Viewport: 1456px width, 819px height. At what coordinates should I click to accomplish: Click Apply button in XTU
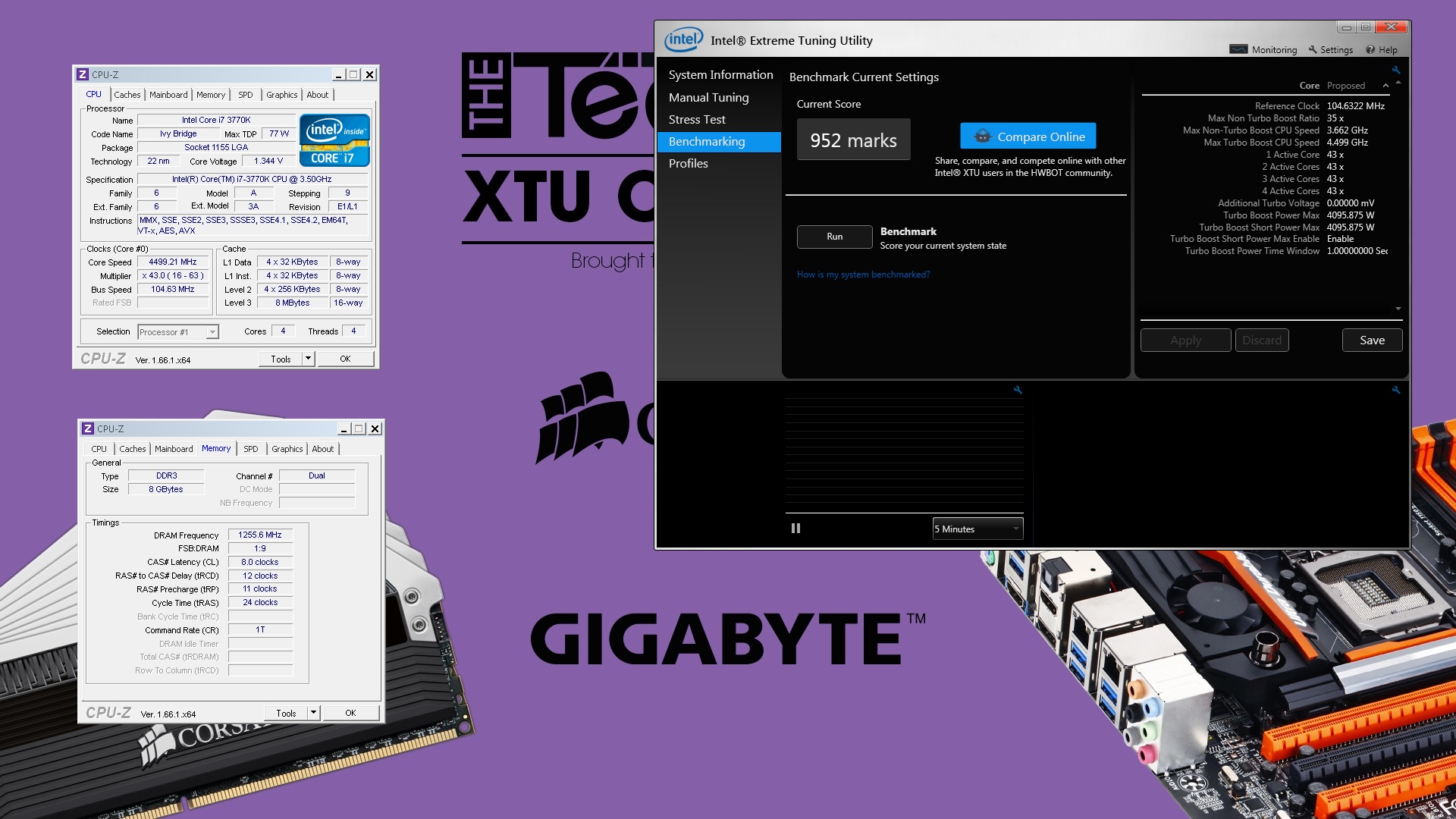1185,340
